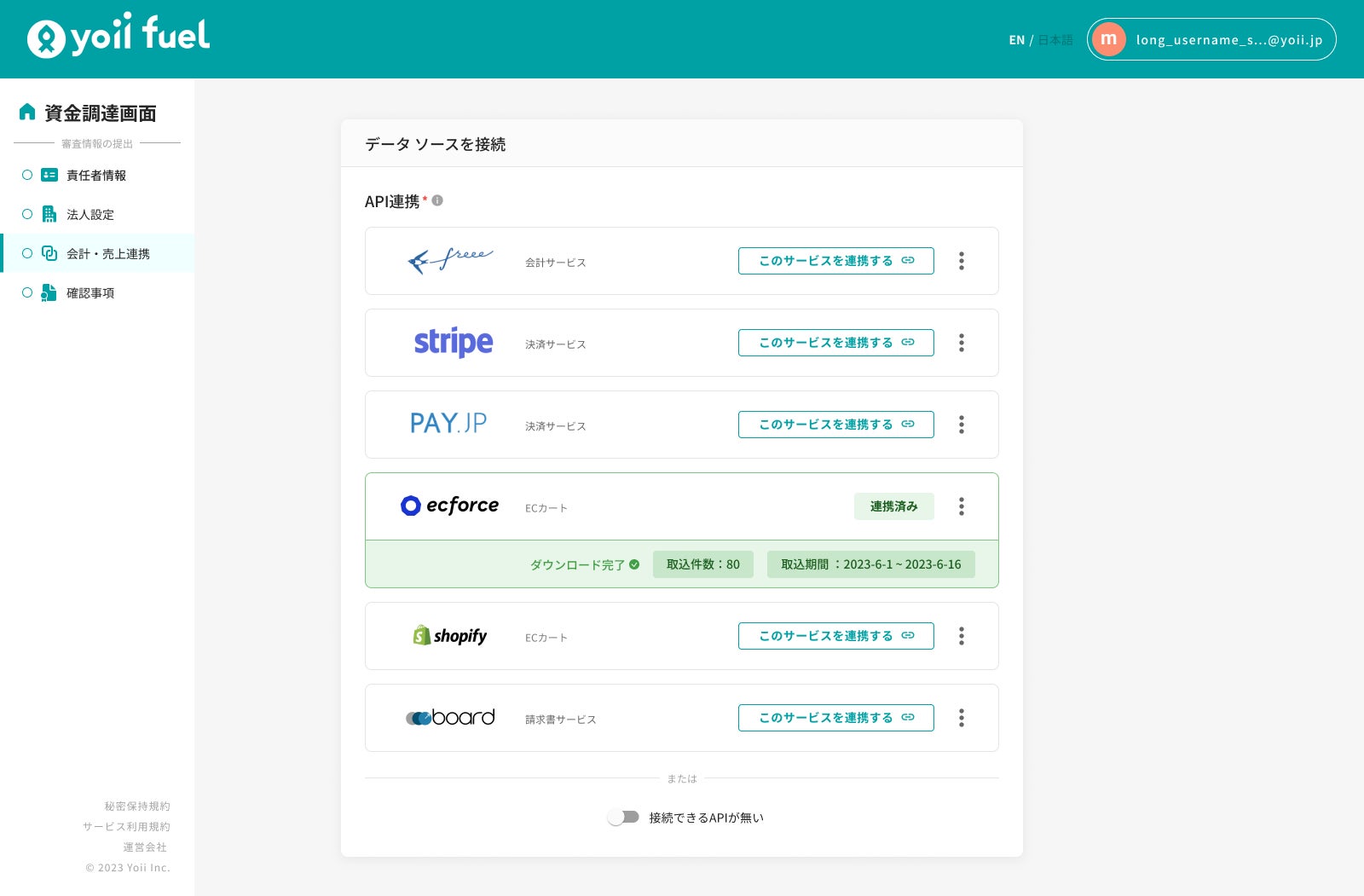
Task: Open the 確認事項 sidebar item
Action: pos(97,292)
